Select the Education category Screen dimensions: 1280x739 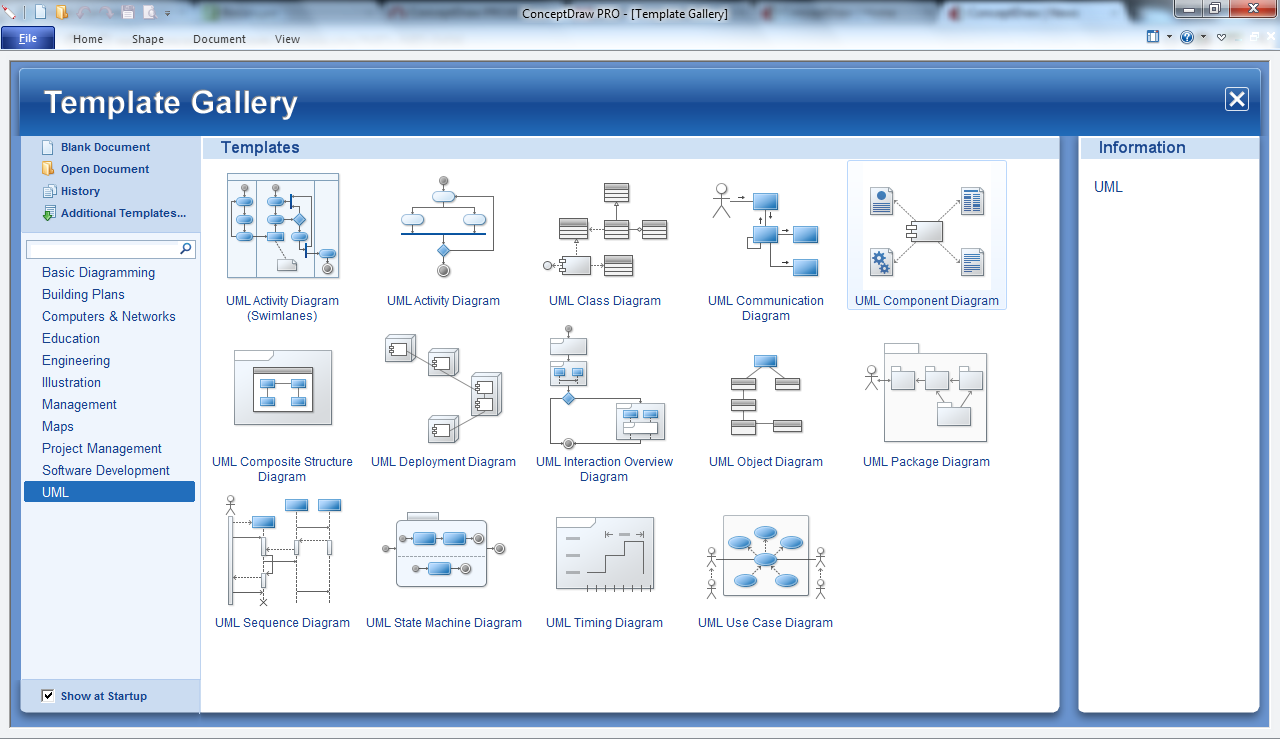coord(71,338)
